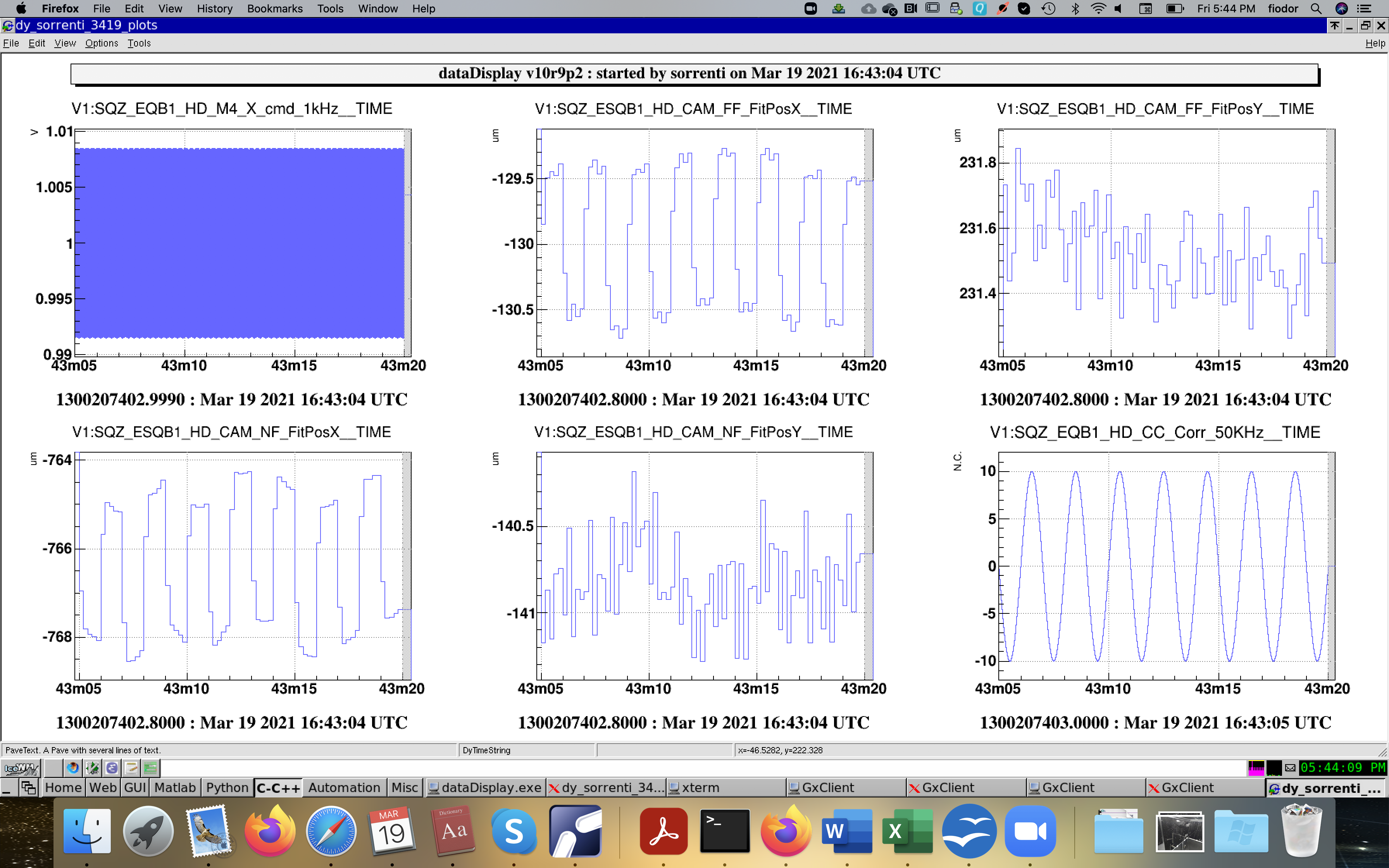Click Zoom status icon in macOS menu bar
1389x868 pixels.
tap(810, 9)
